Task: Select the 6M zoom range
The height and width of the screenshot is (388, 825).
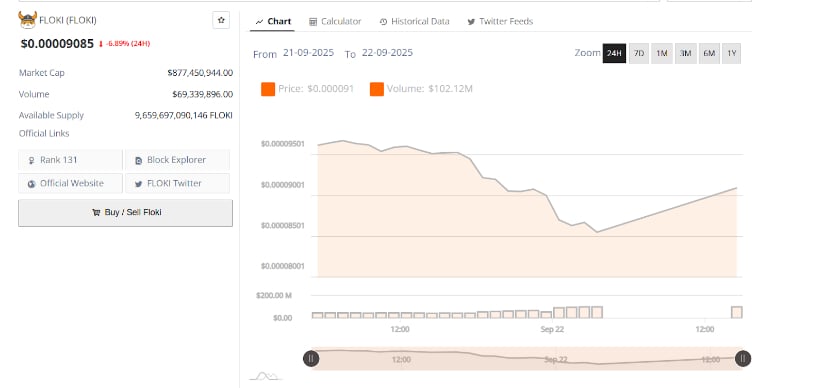Action: tap(709, 53)
